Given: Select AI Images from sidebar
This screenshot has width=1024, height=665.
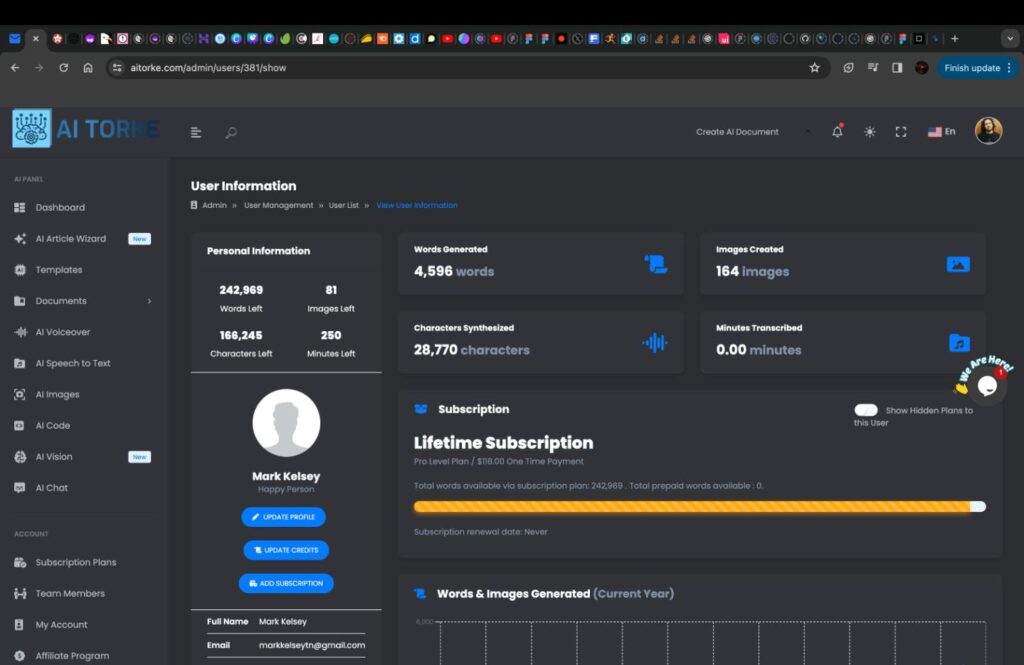Looking at the screenshot, I should 57,394.
